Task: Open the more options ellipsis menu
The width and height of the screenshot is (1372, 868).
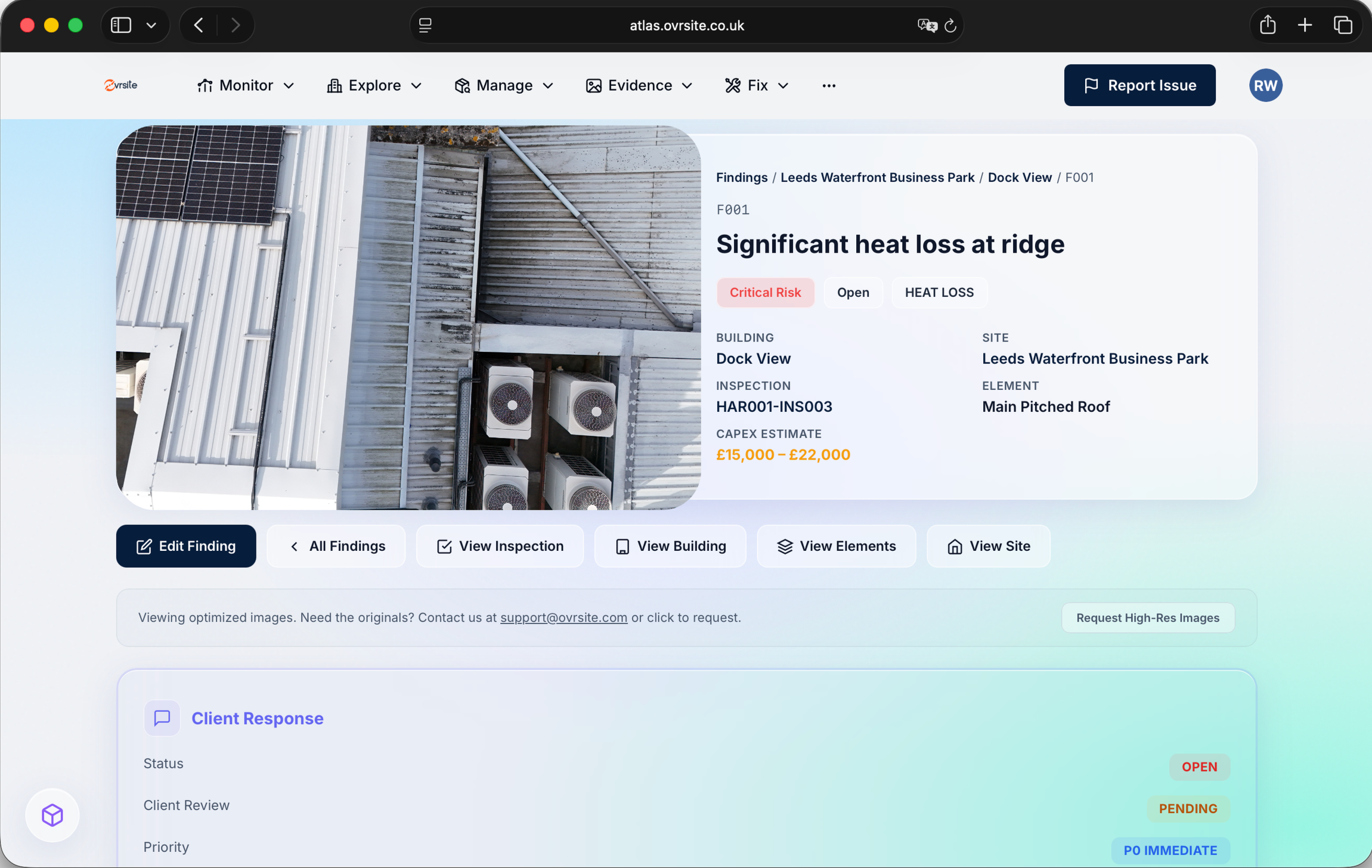Action: tap(828, 85)
